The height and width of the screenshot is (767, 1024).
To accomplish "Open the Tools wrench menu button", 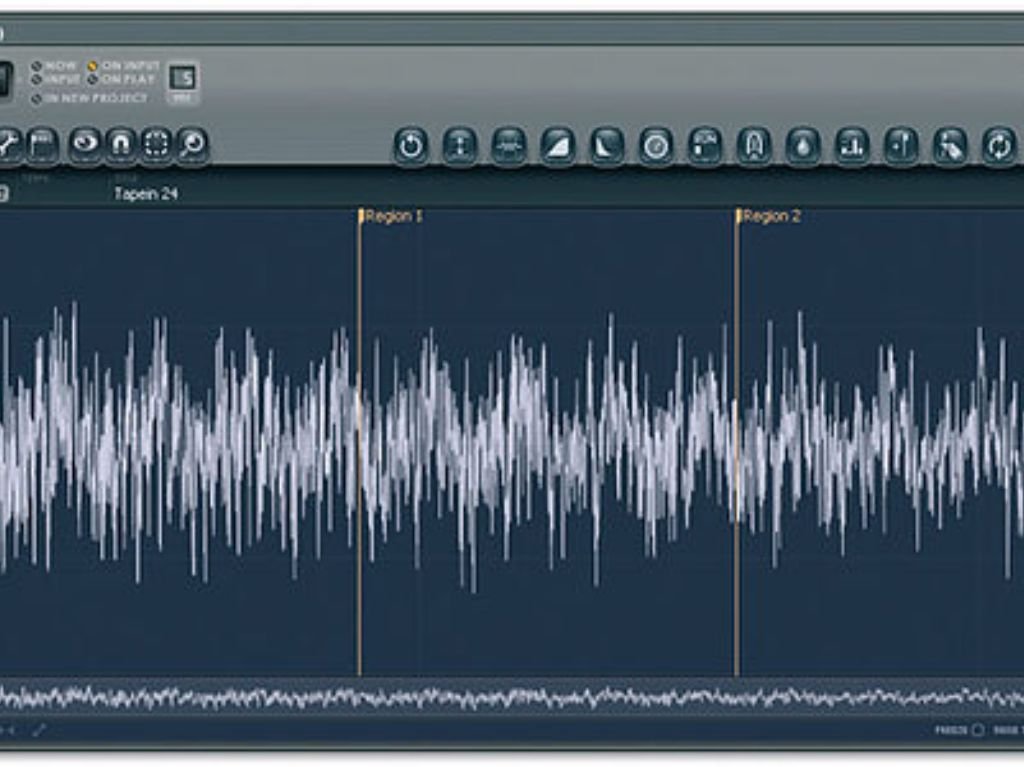I will coord(8,144).
